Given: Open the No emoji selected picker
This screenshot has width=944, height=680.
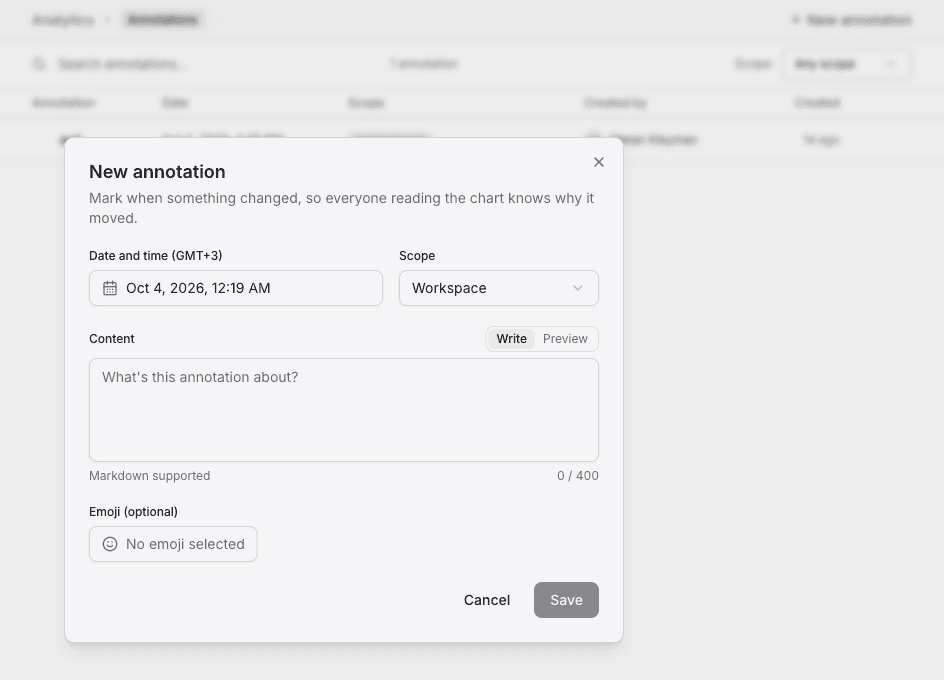Looking at the screenshot, I should point(173,544).
